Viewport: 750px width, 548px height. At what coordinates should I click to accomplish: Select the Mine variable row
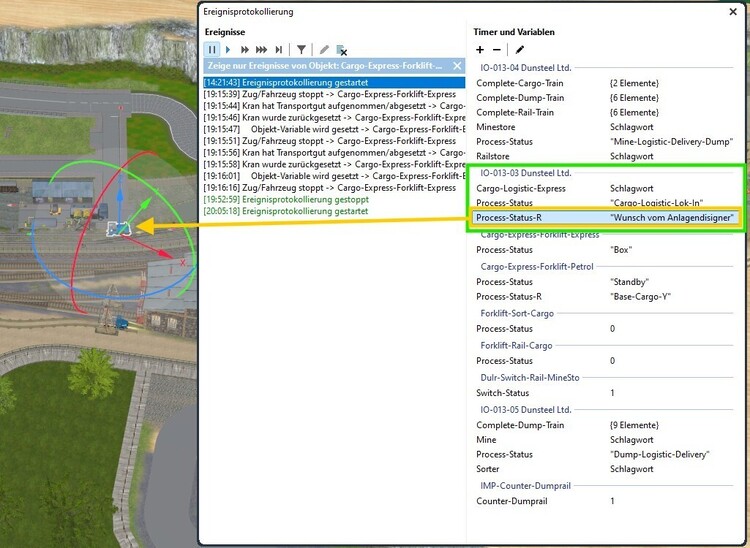605,440
